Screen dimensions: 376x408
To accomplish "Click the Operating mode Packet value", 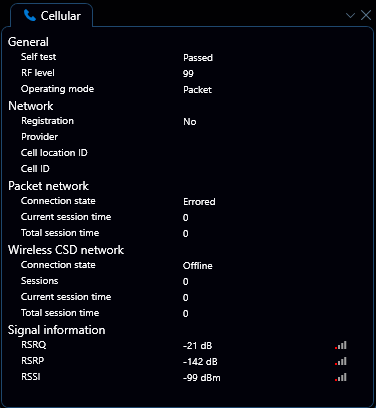I will point(197,90).
